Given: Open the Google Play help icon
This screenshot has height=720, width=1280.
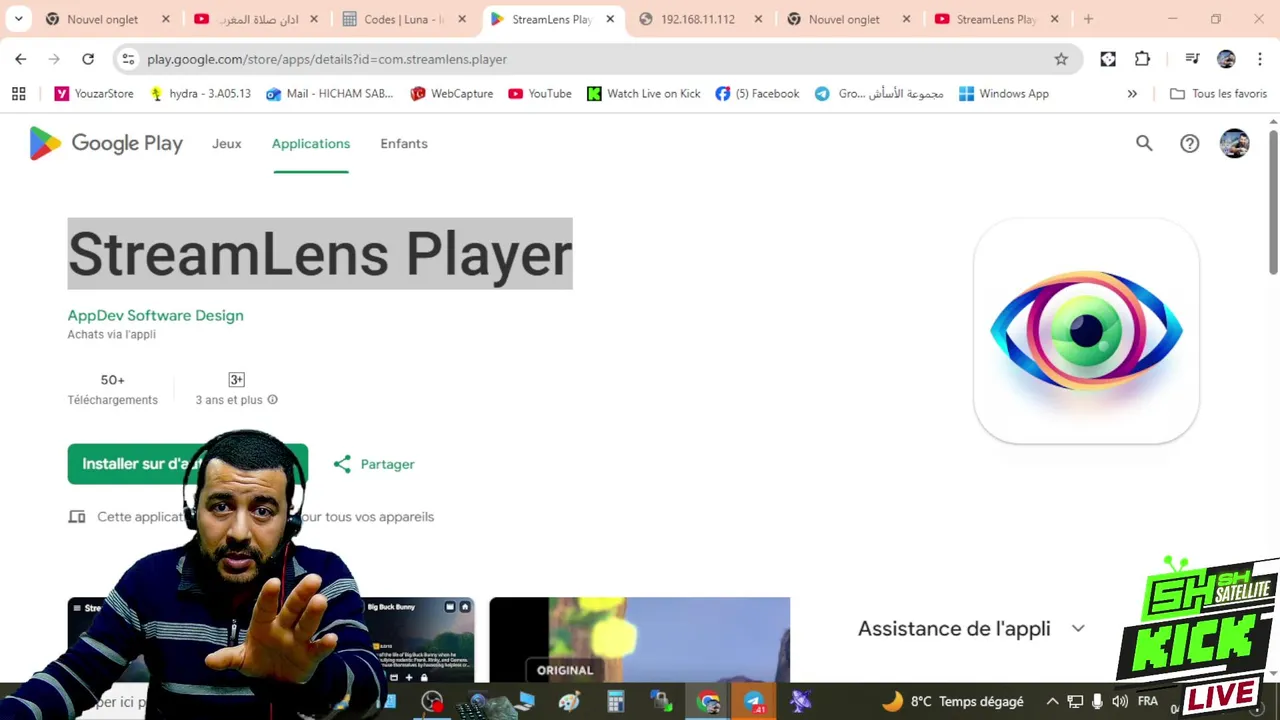Looking at the screenshot, I should (1189, 143).
